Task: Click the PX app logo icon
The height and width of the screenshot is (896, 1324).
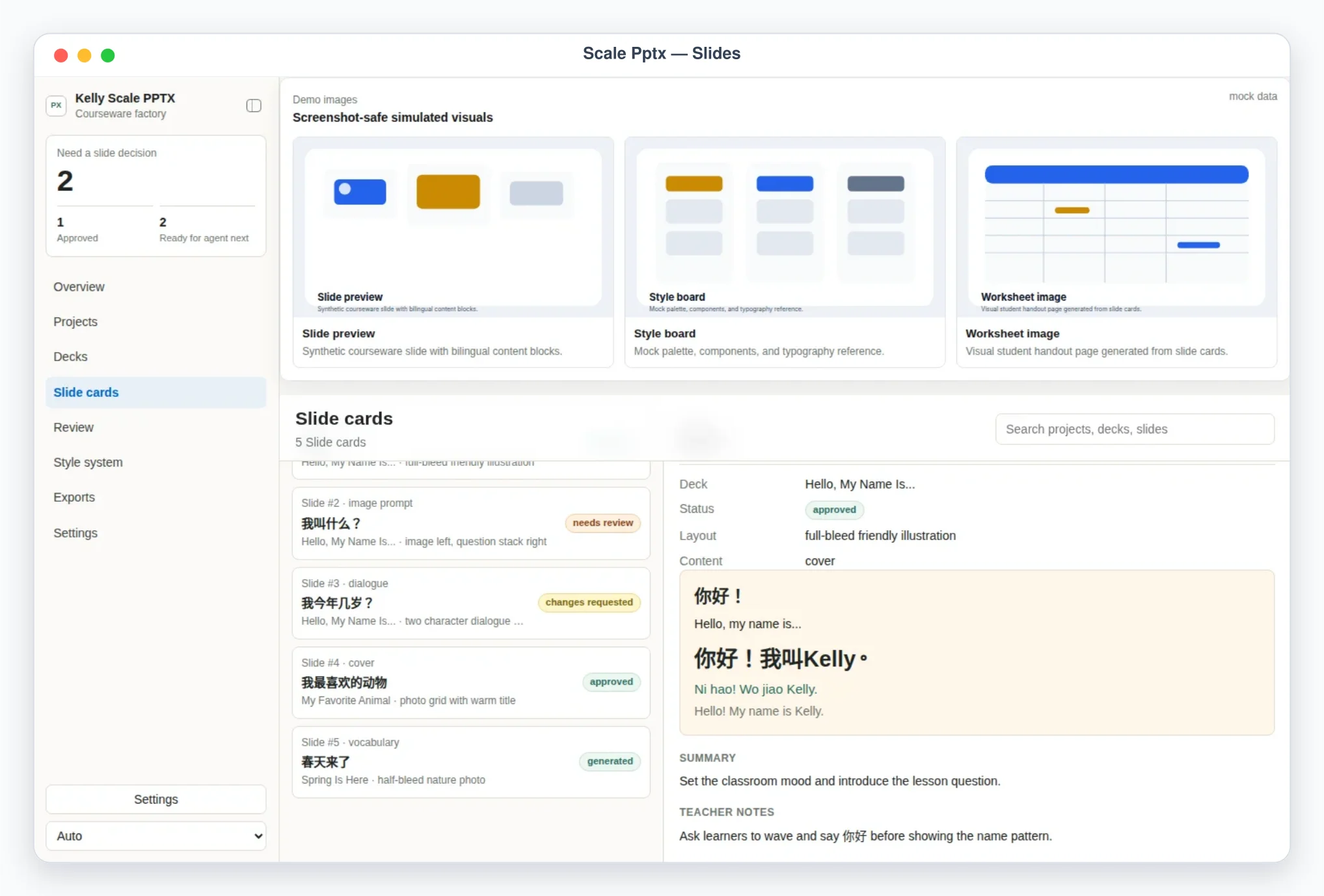Action: pos(57,105)
